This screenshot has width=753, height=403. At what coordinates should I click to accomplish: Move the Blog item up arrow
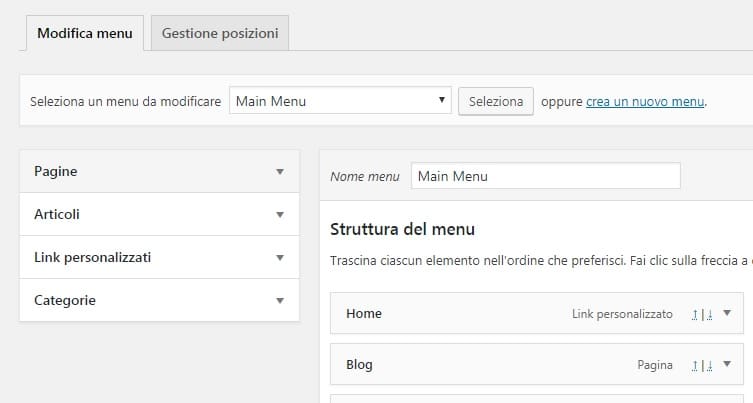tap(695, 366)
